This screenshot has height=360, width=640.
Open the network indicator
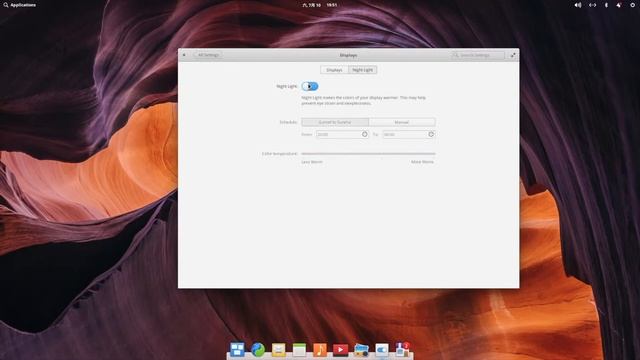pyautogui.click(x=592, y=5)
